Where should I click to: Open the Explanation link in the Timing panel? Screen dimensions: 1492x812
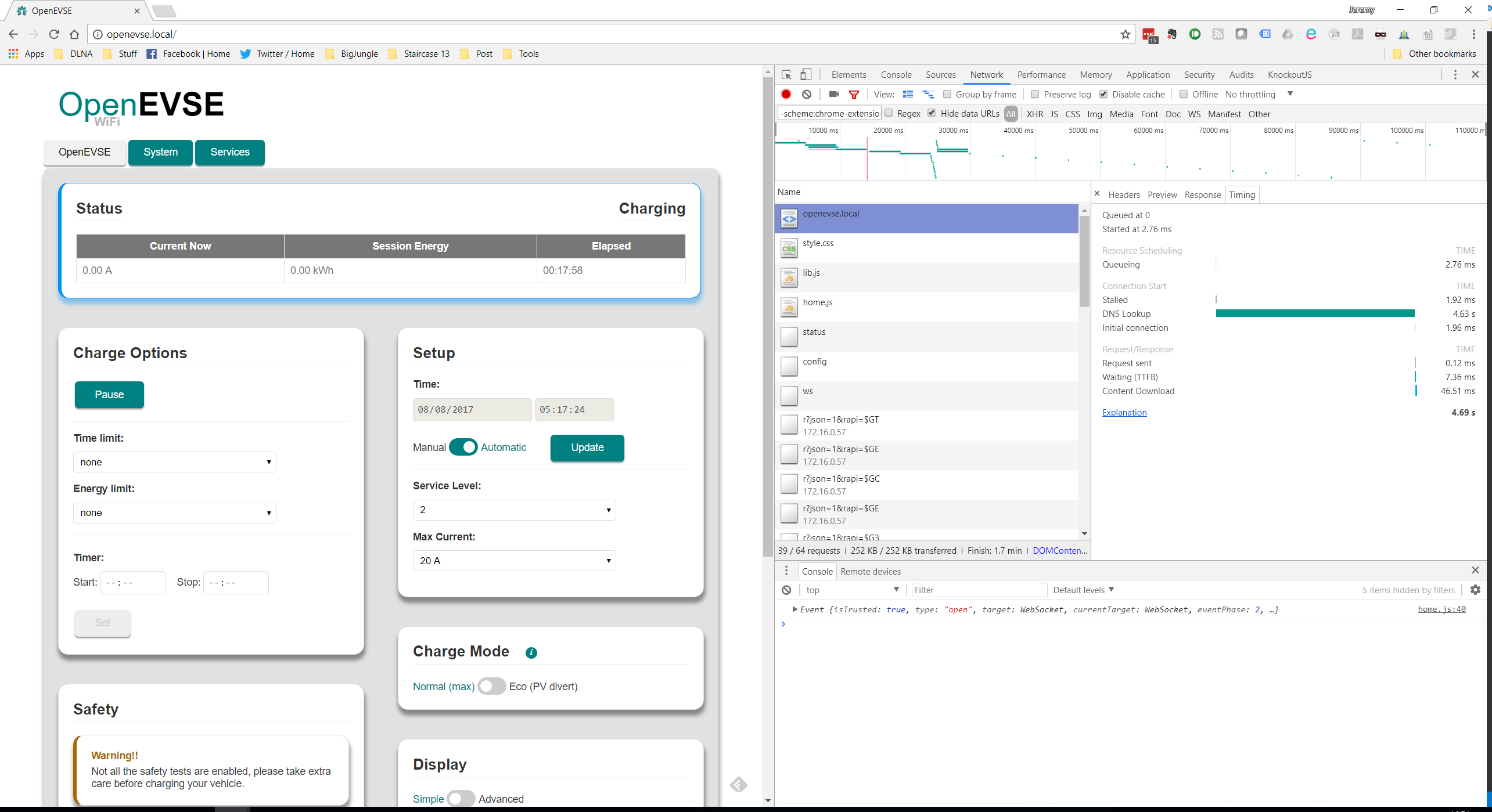[x=1124, y=412]
